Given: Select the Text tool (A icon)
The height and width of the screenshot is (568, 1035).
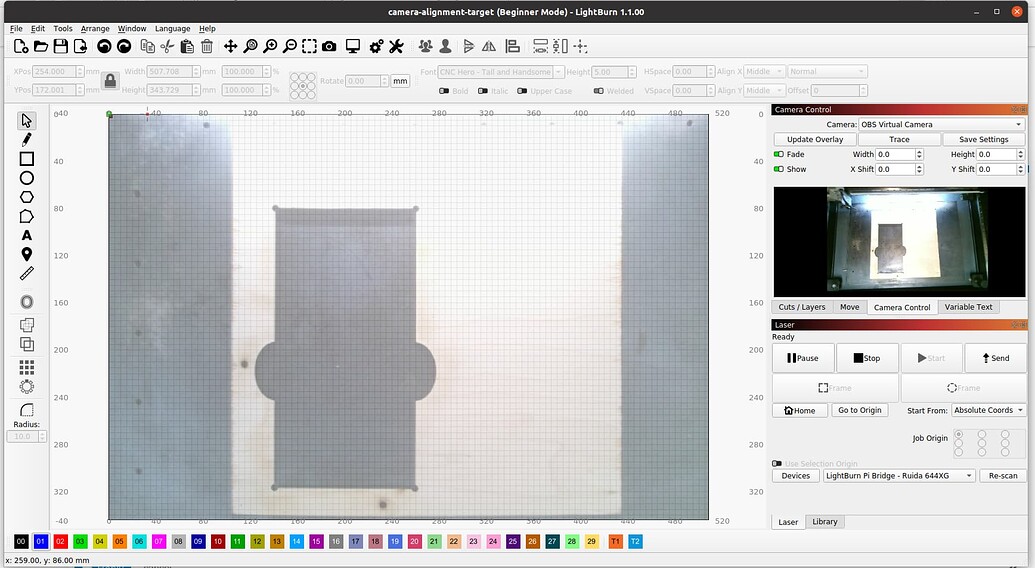Looking at the screenshot, I should tap(26, 236).
